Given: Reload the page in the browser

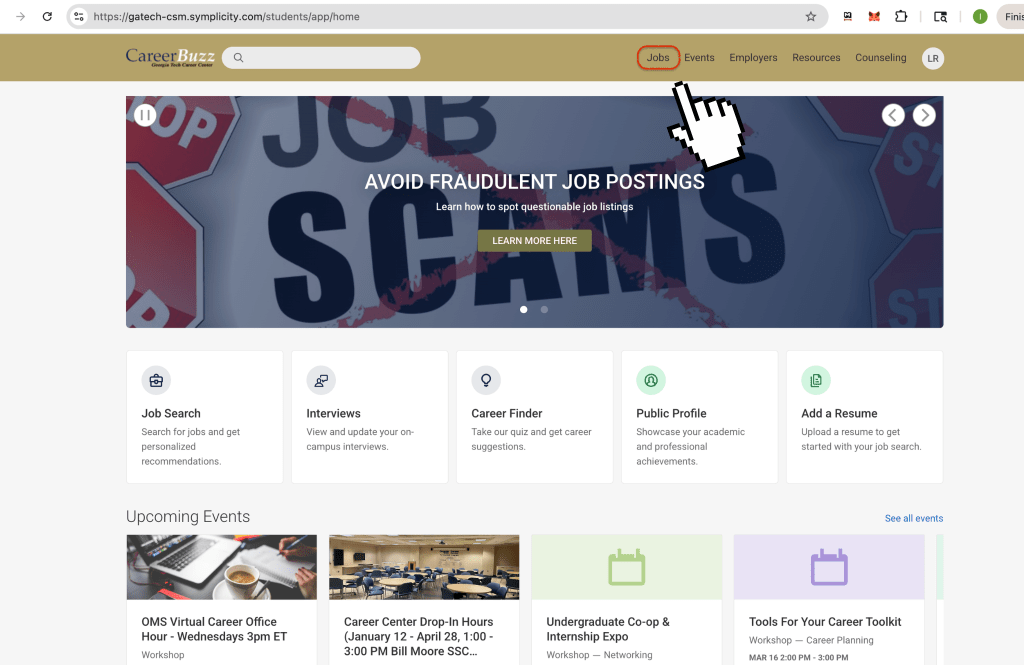Looking at the screenshot, I should [47, 16].
